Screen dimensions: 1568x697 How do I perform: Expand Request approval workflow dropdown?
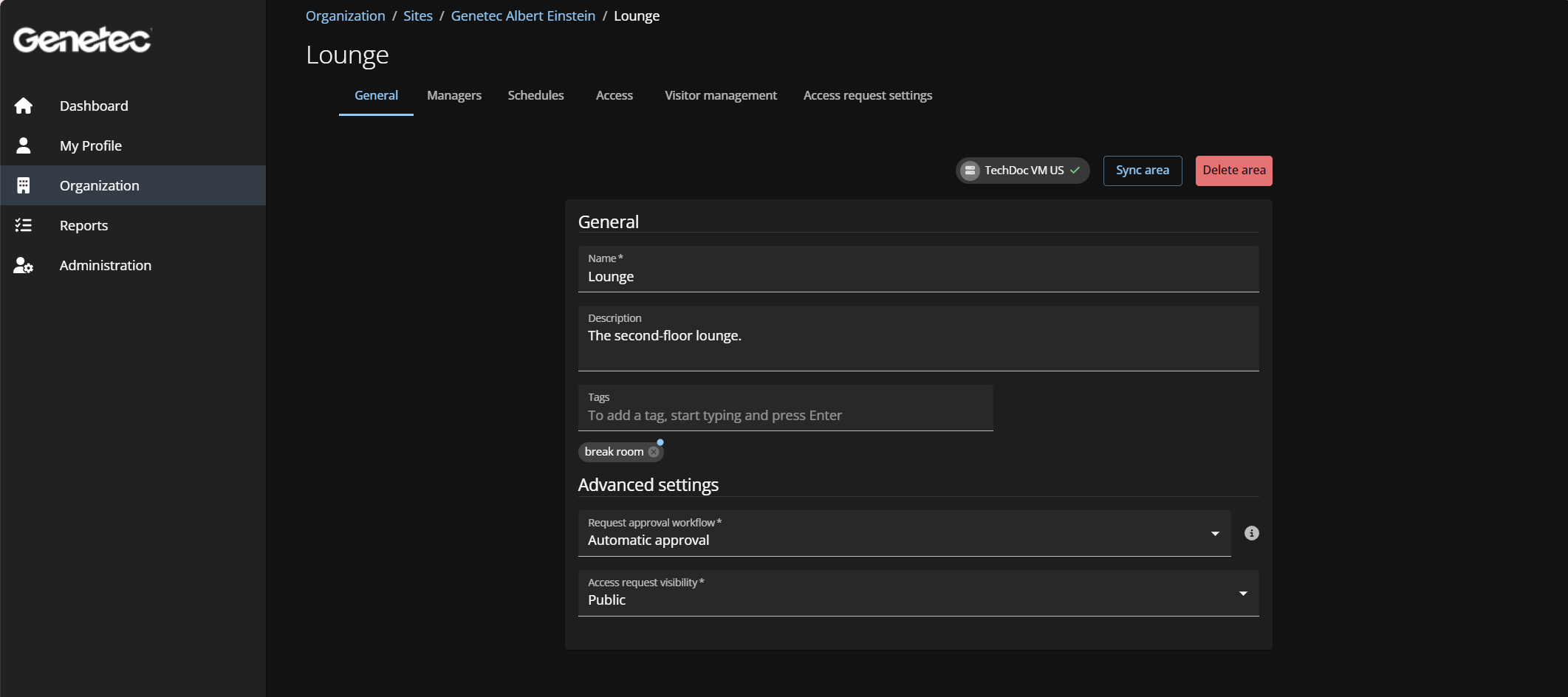pyautogui.click(x=1214, y=534)
